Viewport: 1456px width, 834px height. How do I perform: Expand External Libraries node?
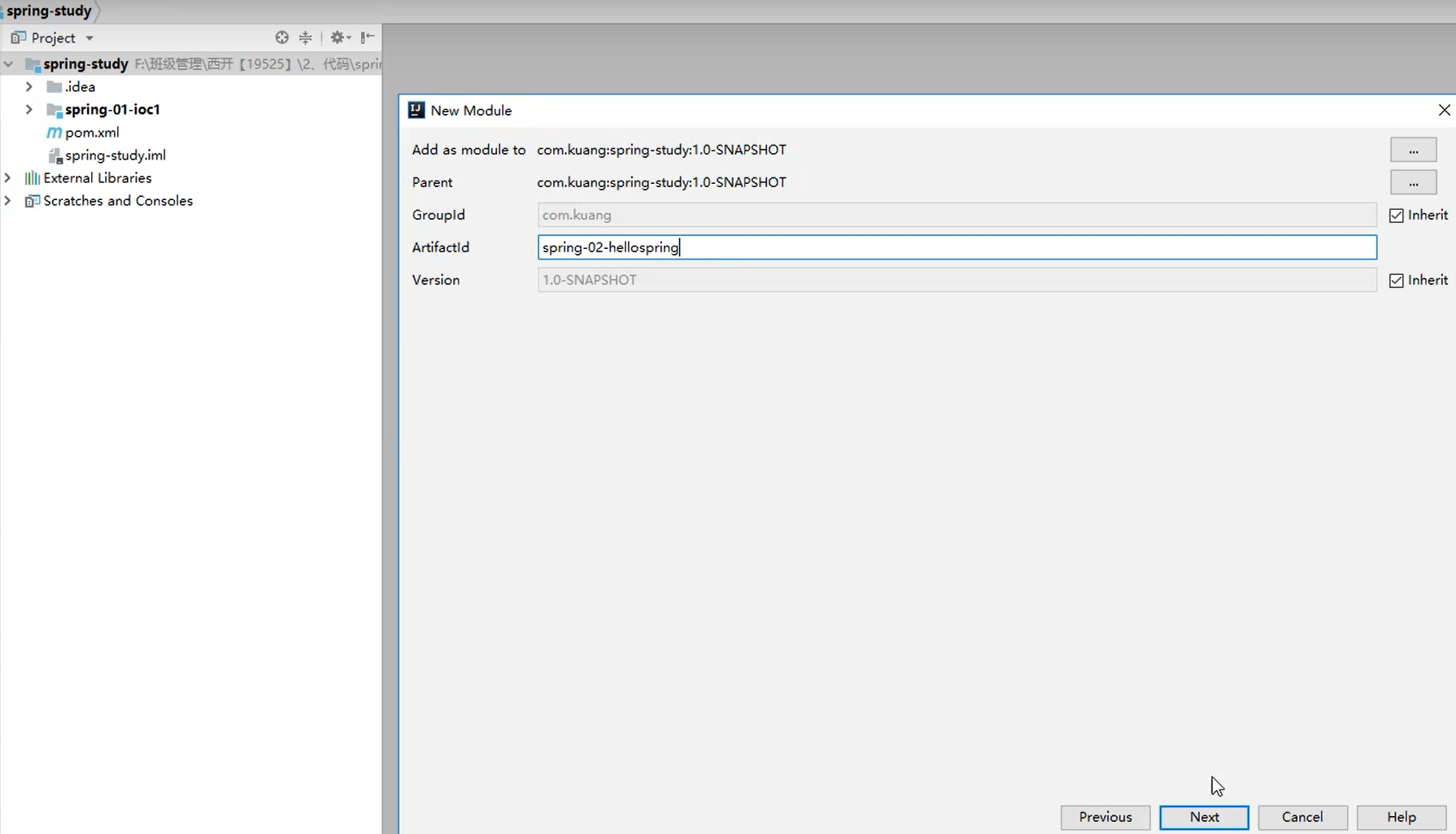(x=8, y=177)
